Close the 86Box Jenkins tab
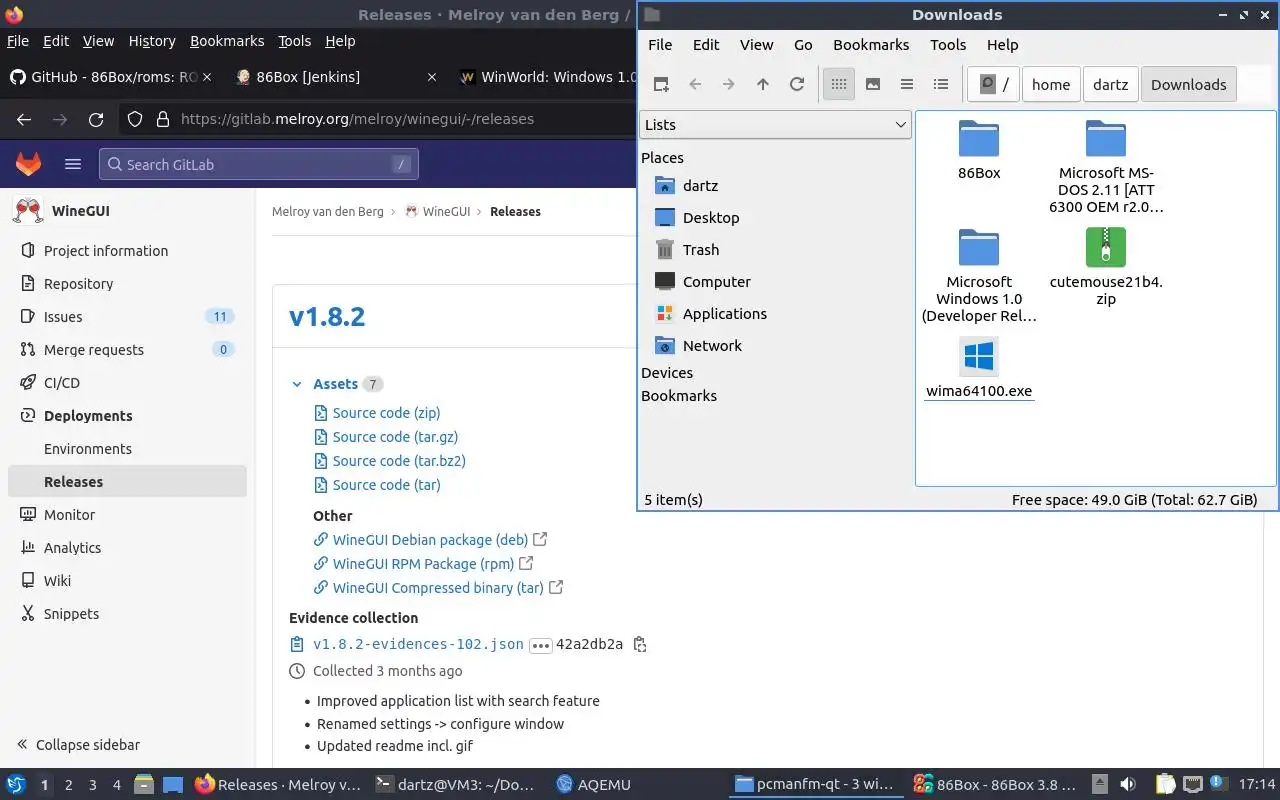1280x800 pixels. point(432,77)
